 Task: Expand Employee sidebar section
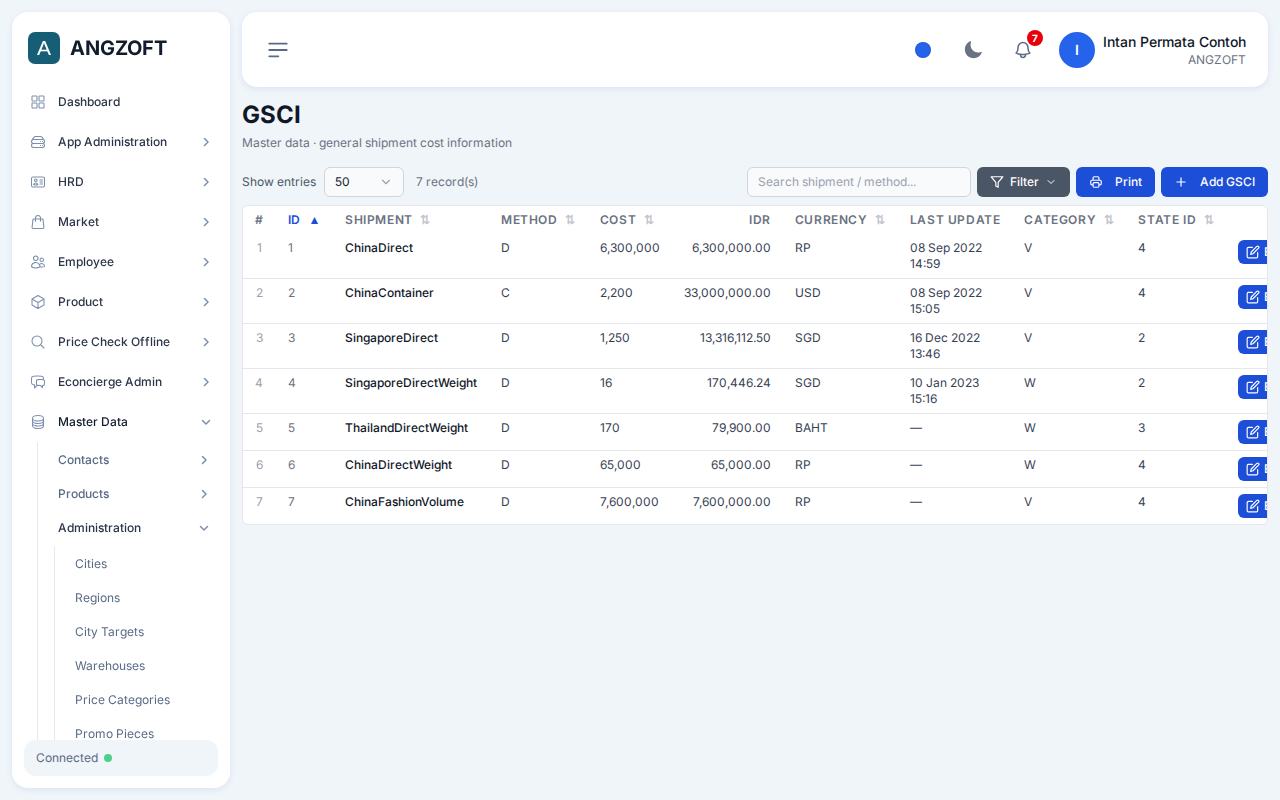(121, 262)
